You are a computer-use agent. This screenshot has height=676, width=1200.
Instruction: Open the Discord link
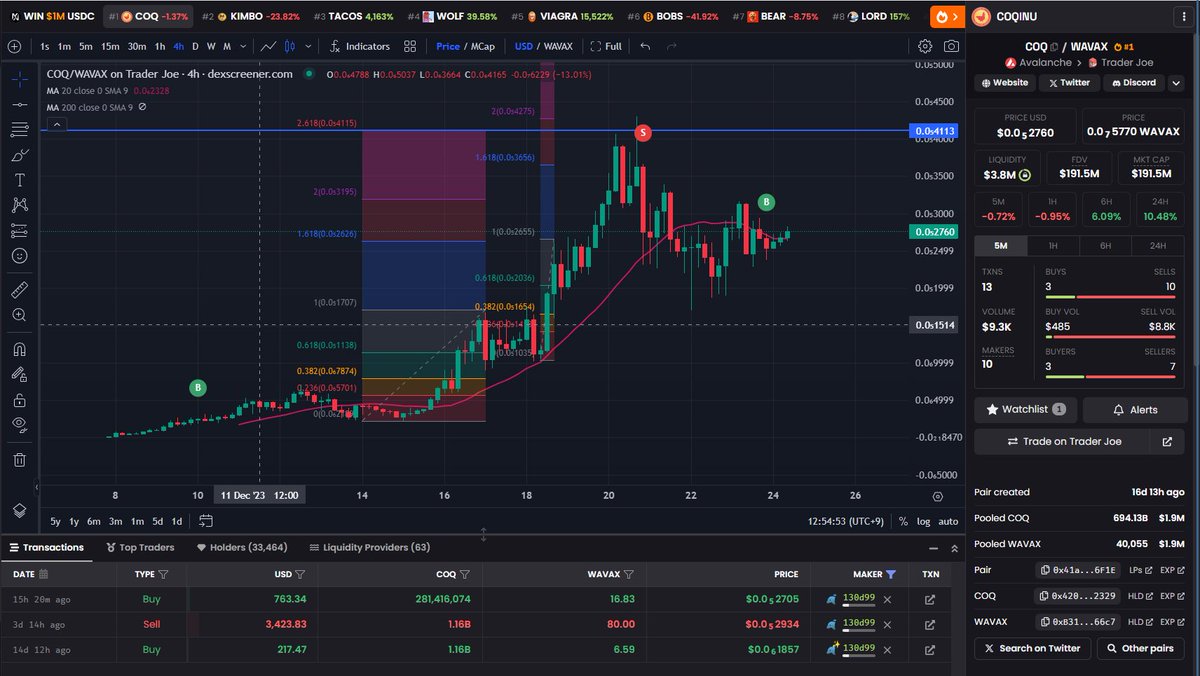1132,83
